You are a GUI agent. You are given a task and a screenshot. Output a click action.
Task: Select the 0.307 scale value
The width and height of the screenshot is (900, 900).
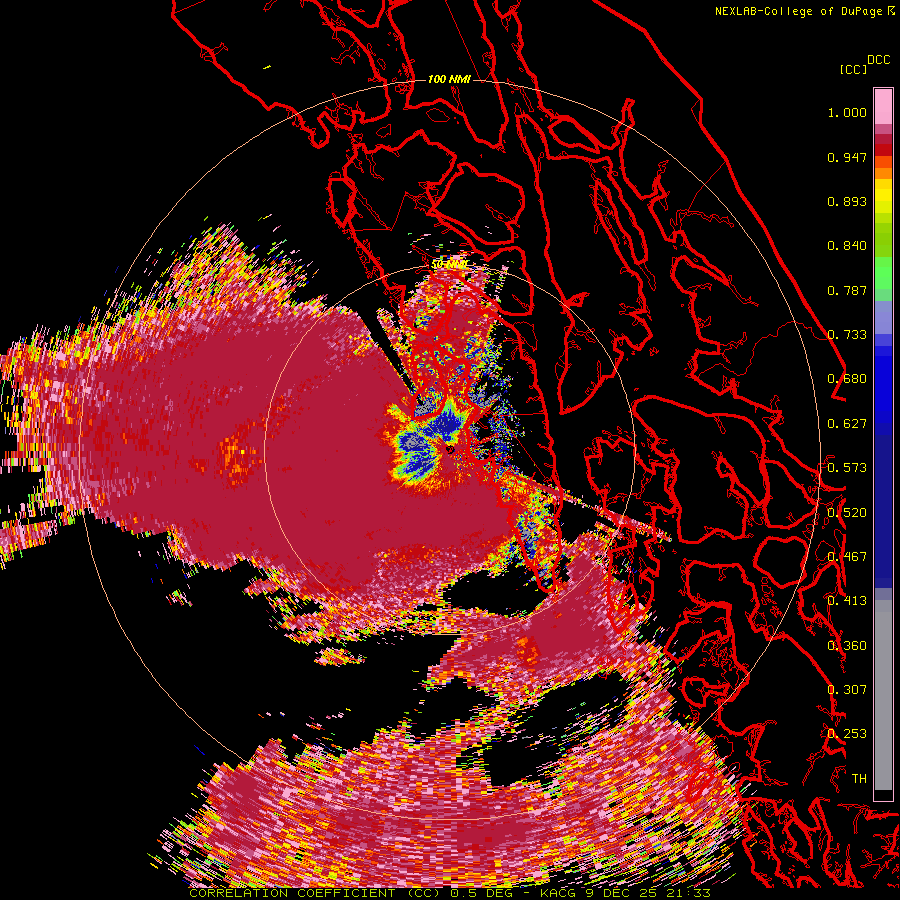click(847, 690)
